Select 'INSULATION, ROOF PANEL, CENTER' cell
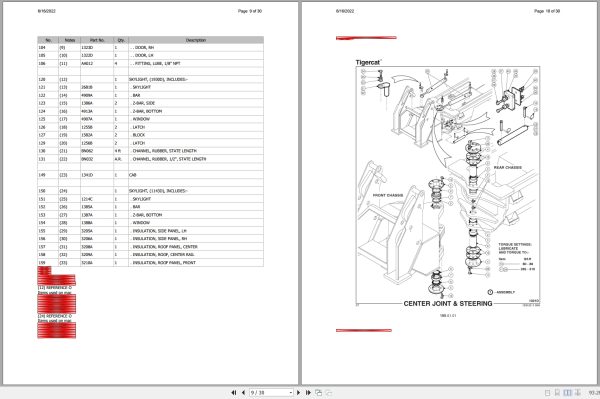 (196, 247)
